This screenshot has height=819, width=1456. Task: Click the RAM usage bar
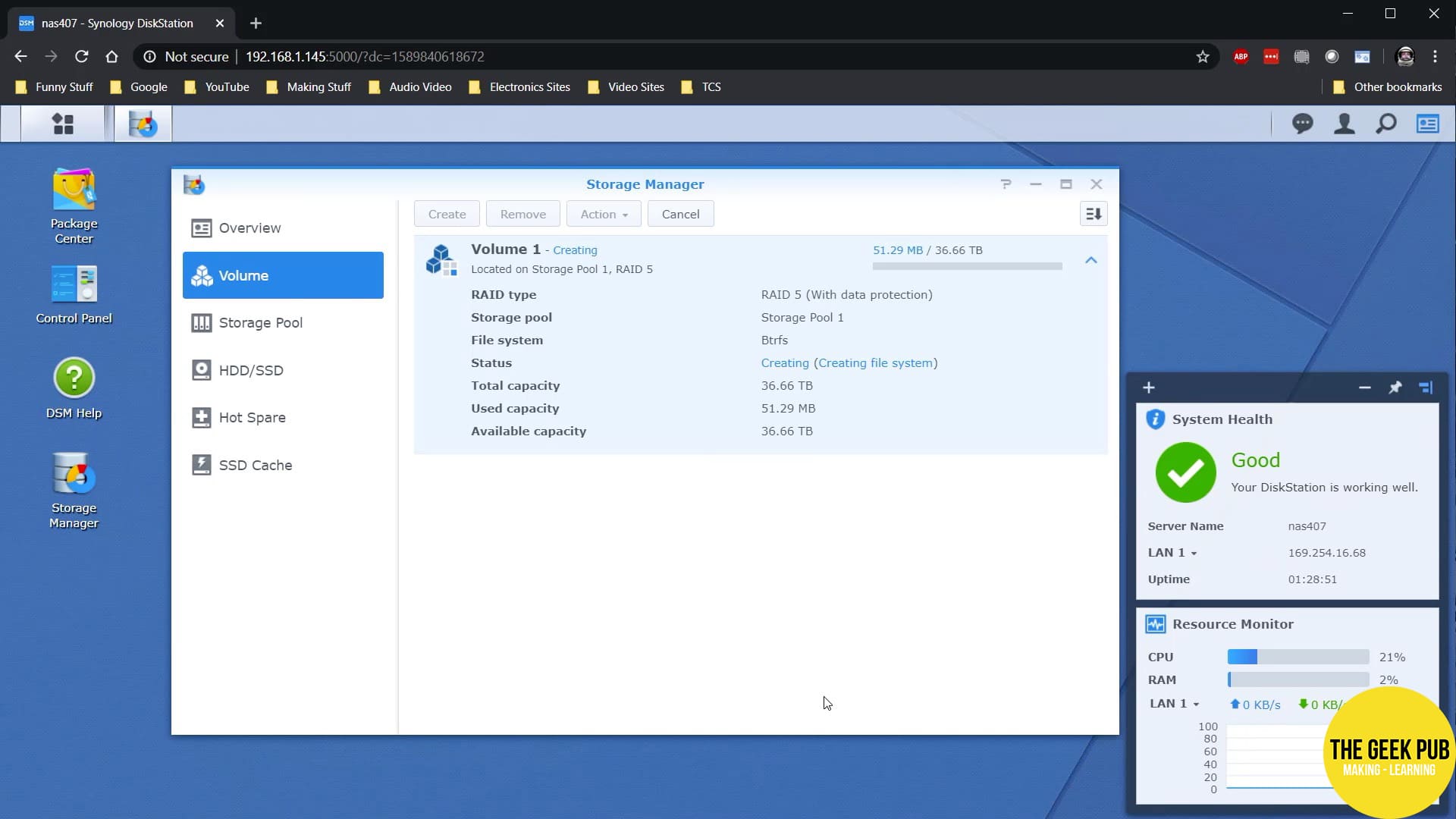pos(1298,679)
